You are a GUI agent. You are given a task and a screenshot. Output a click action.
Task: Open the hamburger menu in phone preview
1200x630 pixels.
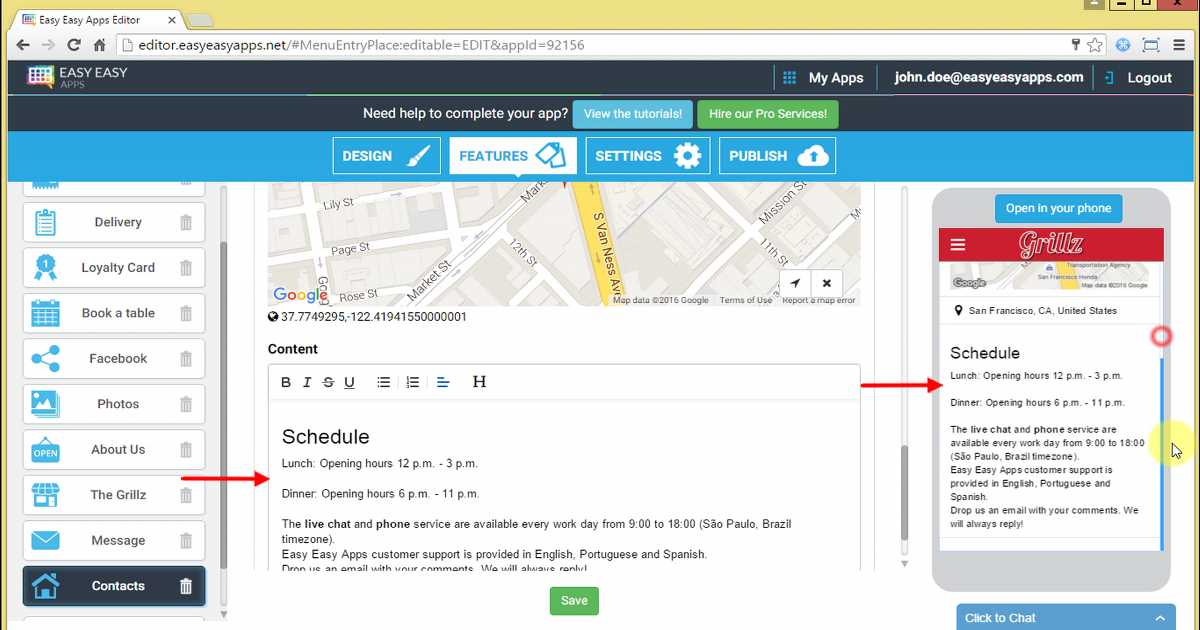(957, 243)
